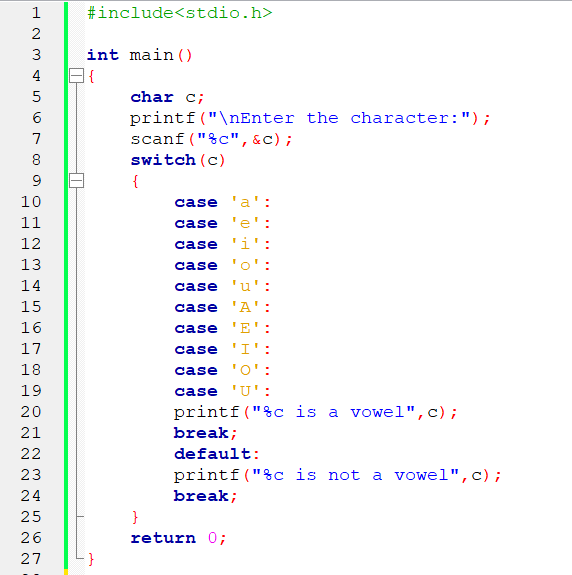Click the case 'i' line
Screen dimensions: 572x575
pyautogui.click(x=223, y=244)
